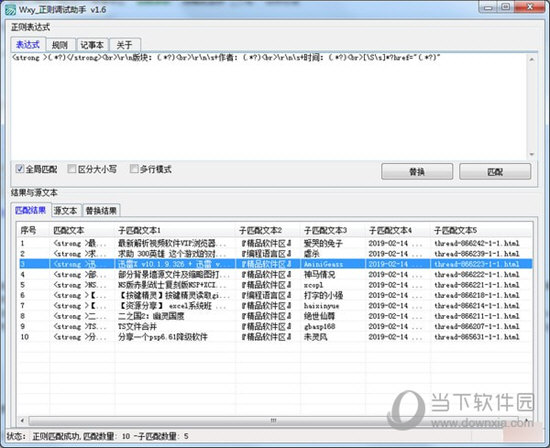Select row 8 二之国2: 幽灵国度
Screen dimensions: 550x448
(275, 316)
